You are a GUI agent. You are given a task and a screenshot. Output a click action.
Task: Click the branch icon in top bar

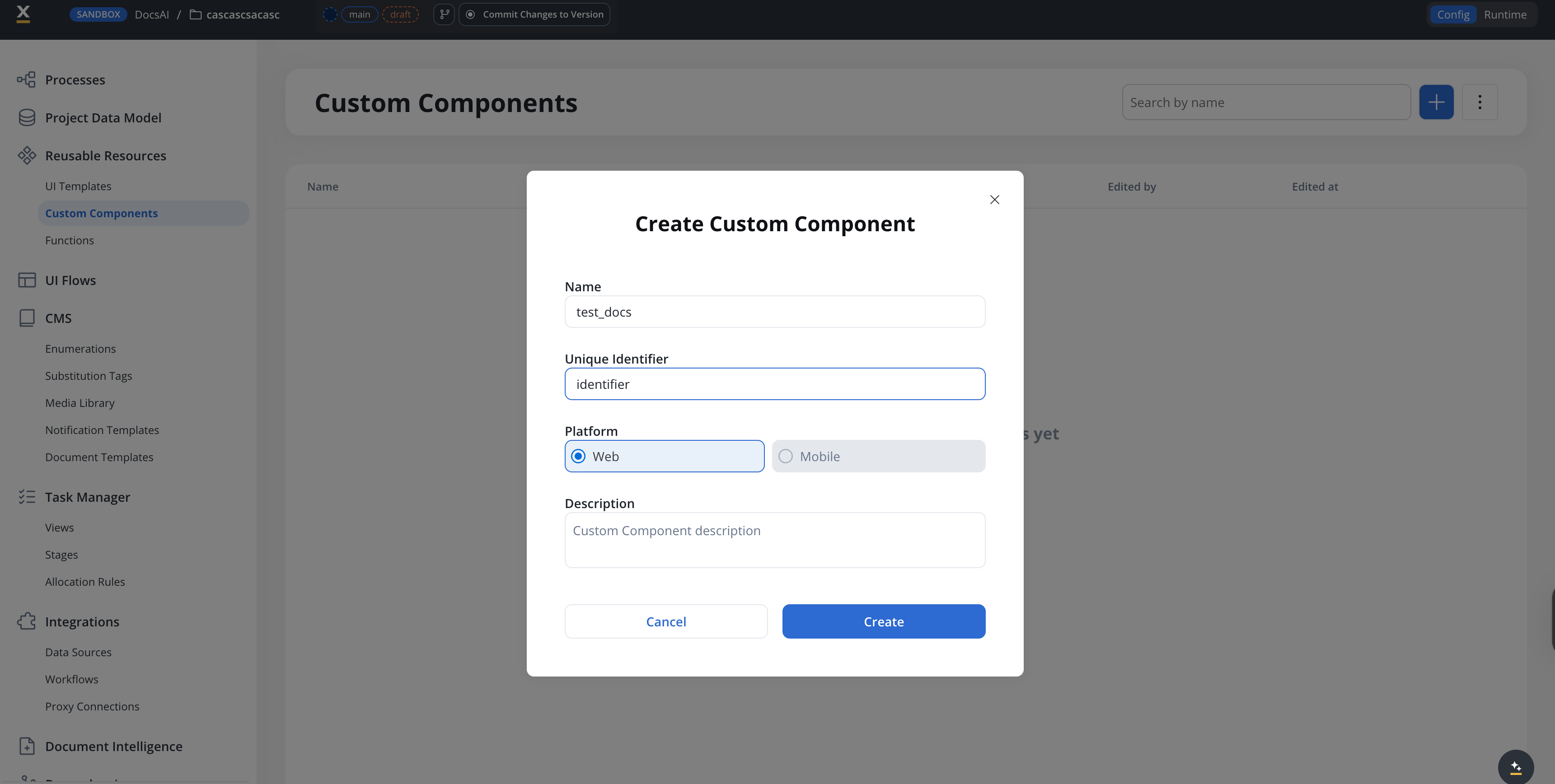click(x=444, y=14)
